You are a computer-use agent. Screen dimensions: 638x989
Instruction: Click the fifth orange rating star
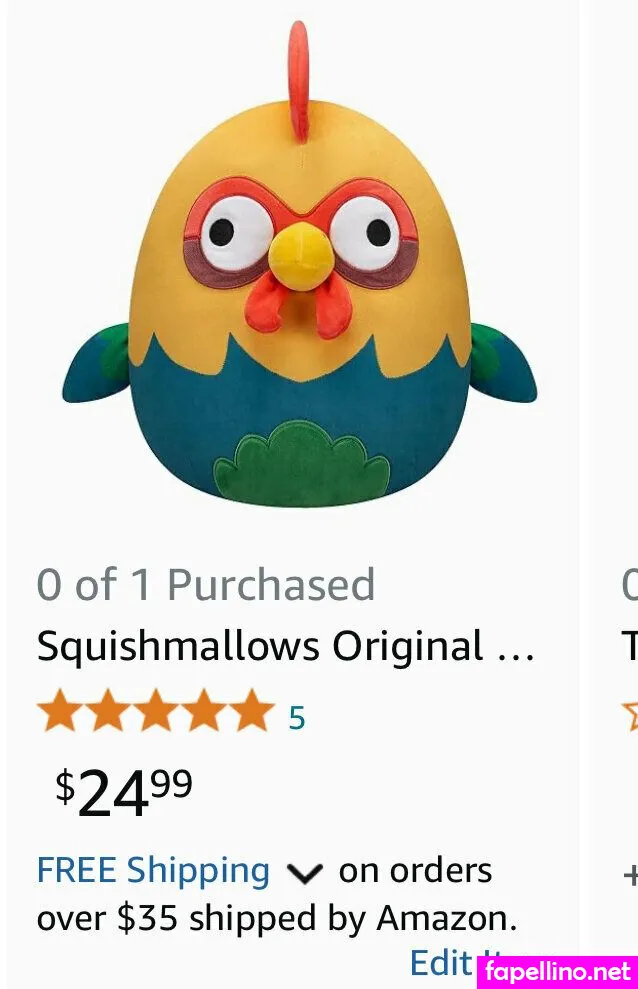[x=252, y=711]
